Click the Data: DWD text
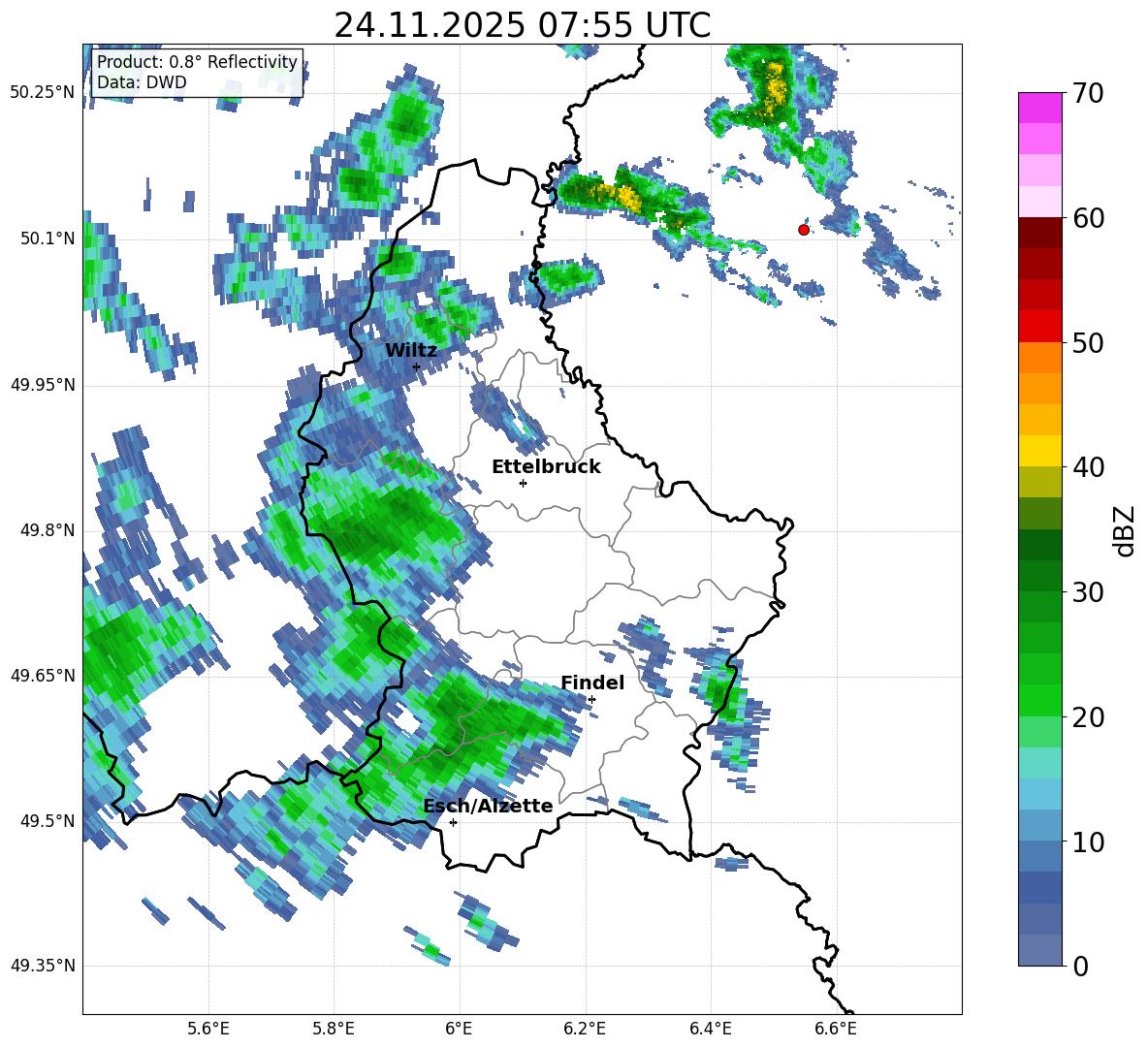Viewport: 1148px width, 1048px height. click(x=142, y=82)
